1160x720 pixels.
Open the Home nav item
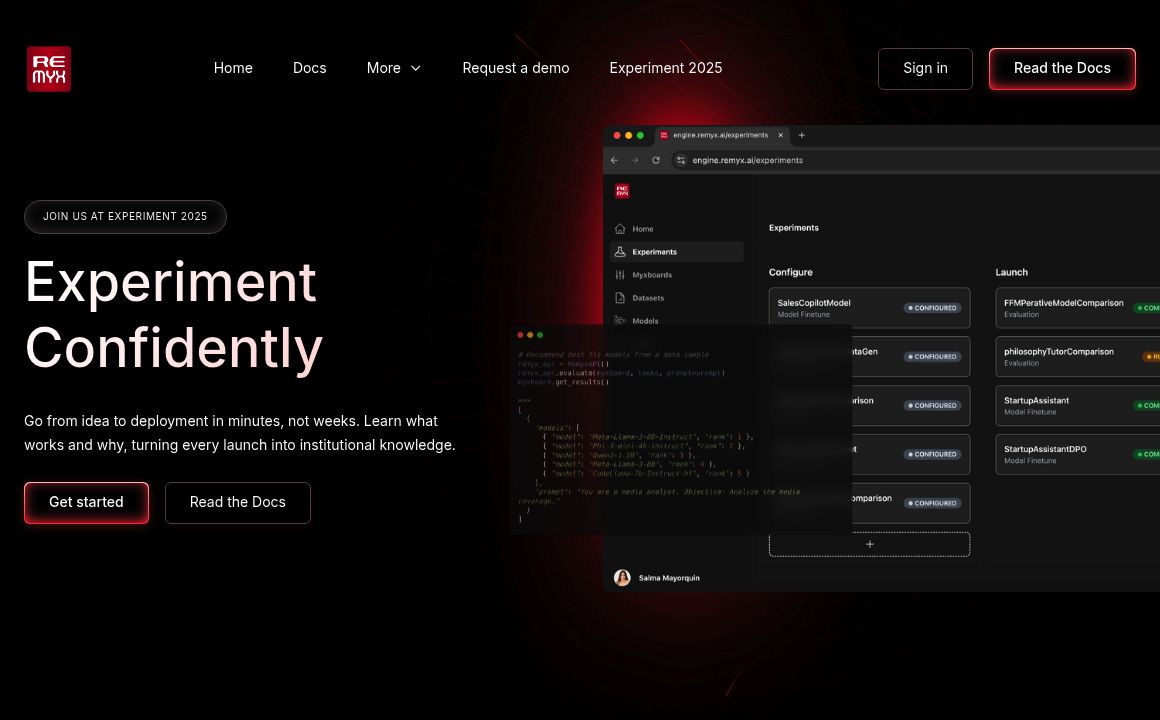pos(233,68)
